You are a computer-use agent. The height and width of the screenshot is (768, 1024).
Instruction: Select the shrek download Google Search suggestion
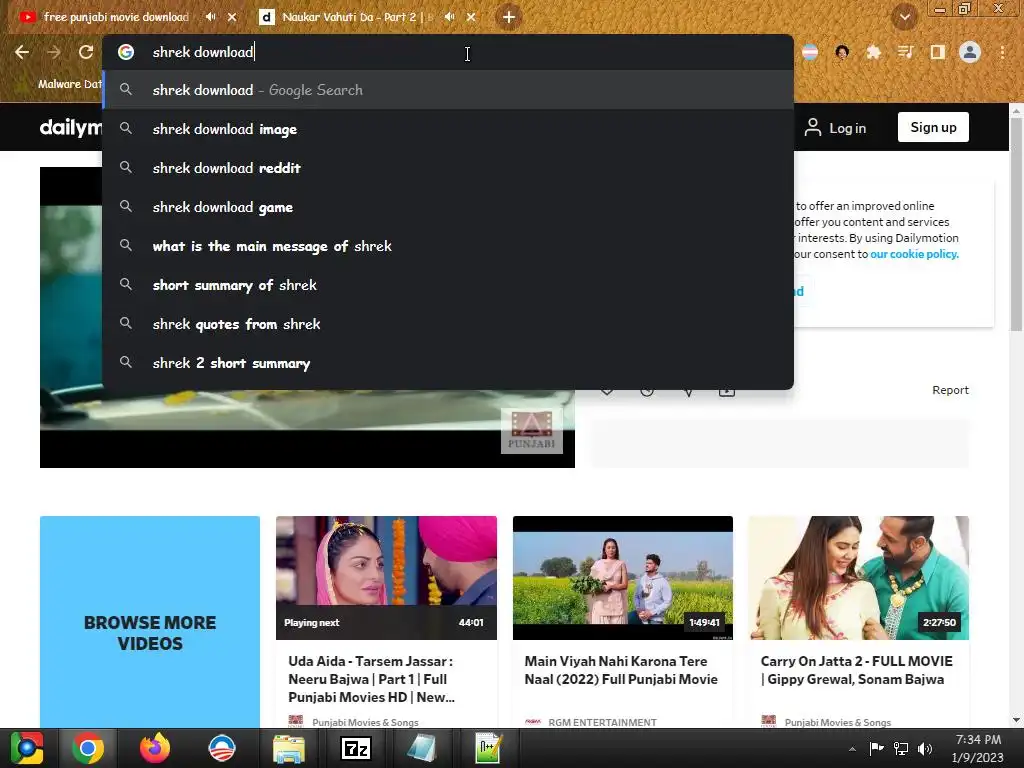(449, 90)
